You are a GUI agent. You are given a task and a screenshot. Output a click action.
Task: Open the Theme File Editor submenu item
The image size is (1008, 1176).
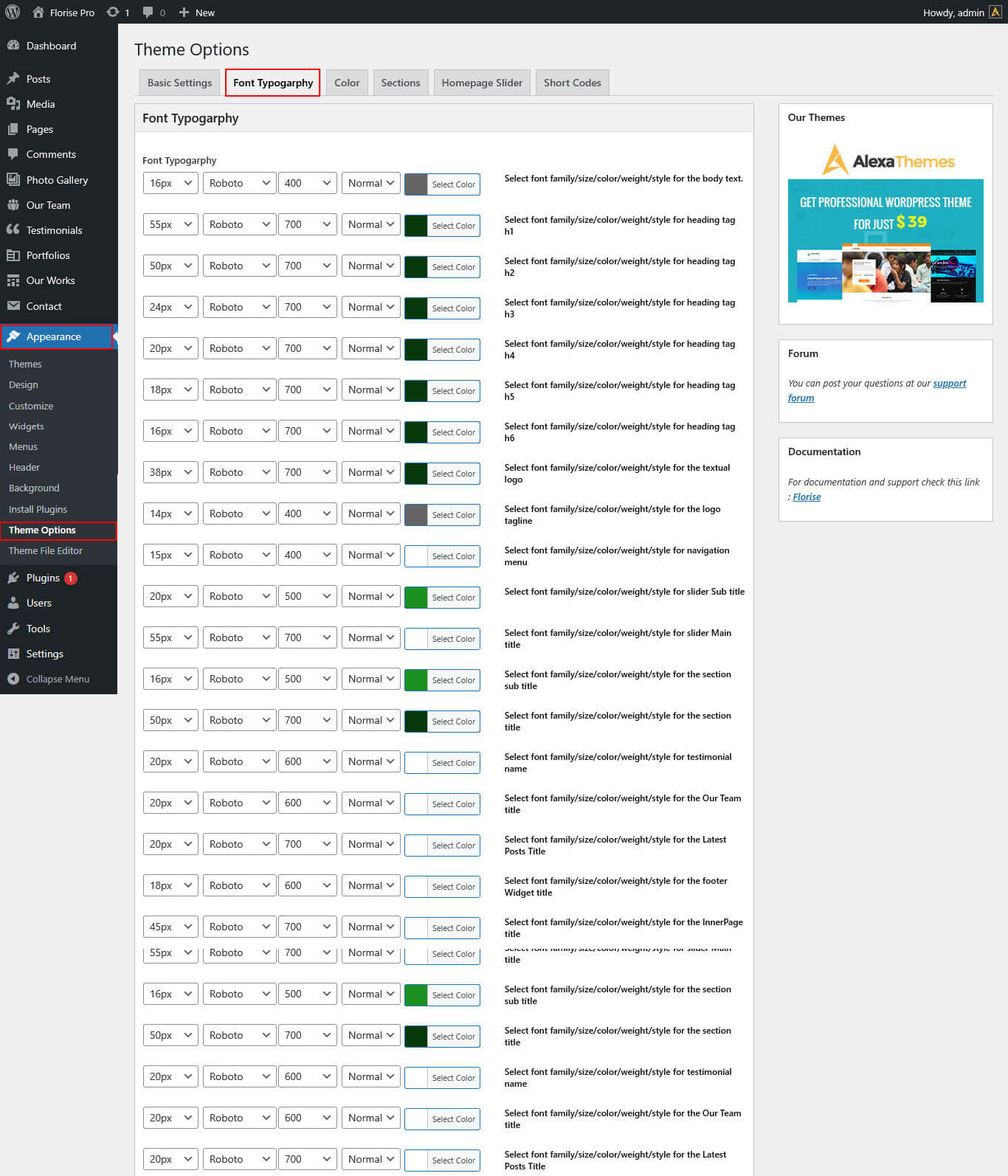(46, 550)
